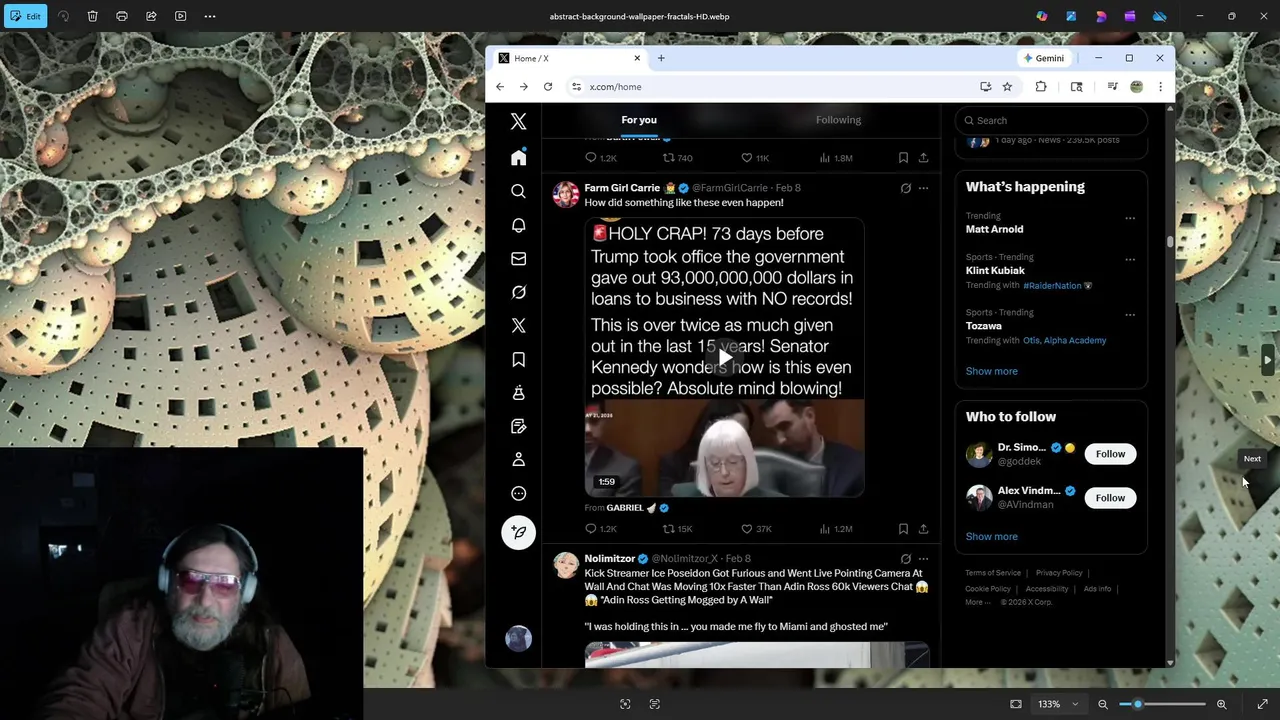Switch to the Following tab

(838, 120)
